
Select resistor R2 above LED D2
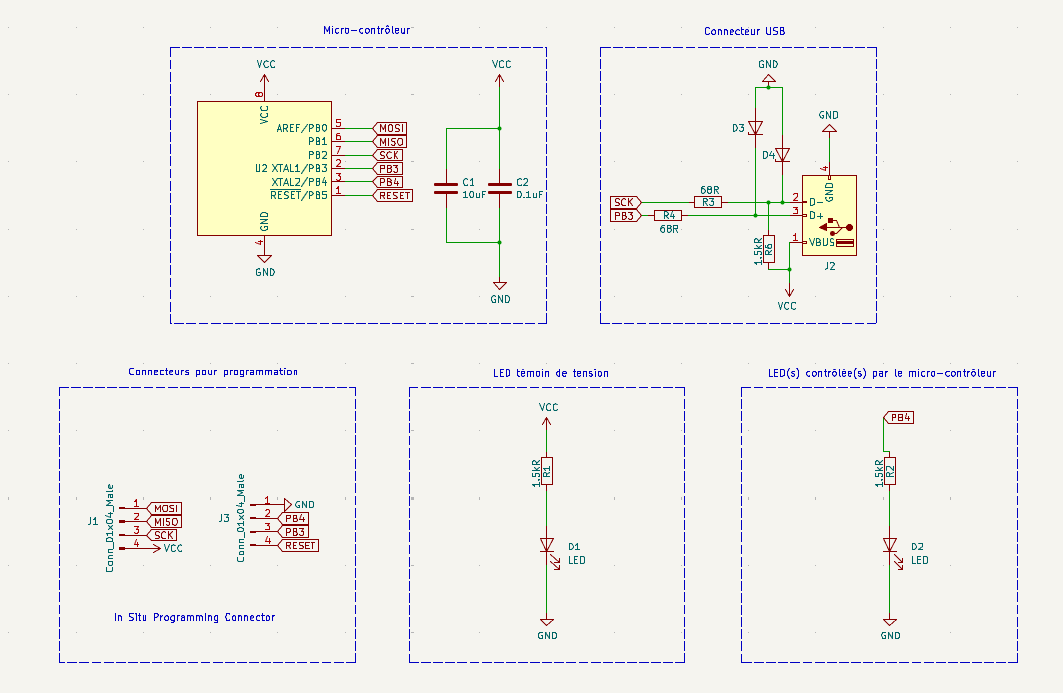click(889, 470)
